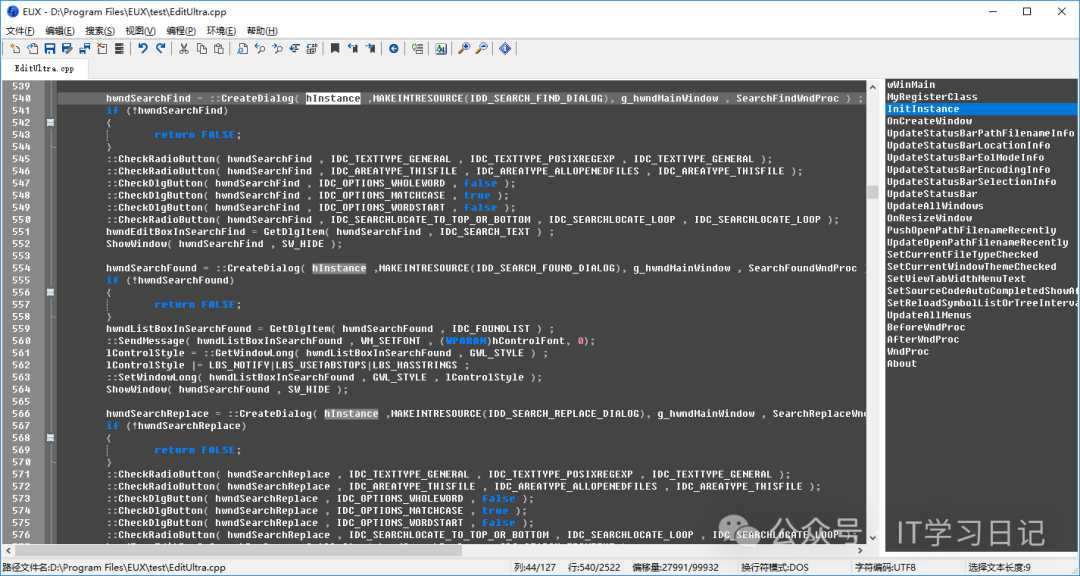Click the Zoom out magnifier icon
1080x576 pixels.
click(481, 48)
